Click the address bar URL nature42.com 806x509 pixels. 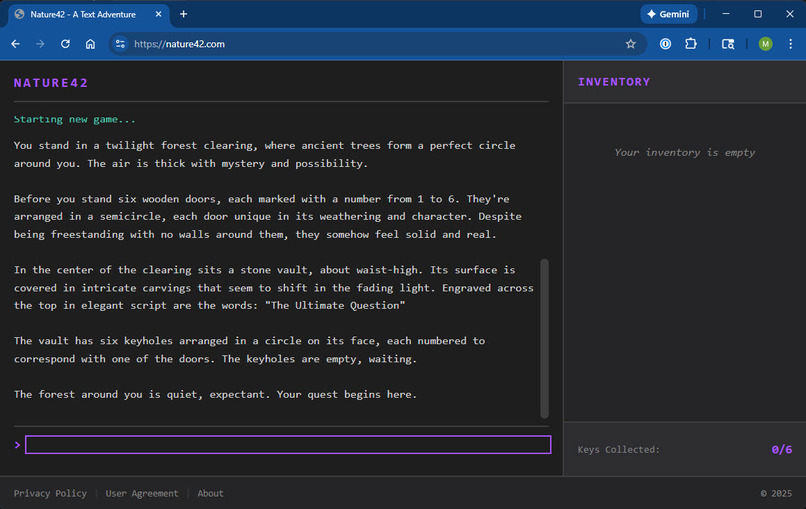point(179,44)
